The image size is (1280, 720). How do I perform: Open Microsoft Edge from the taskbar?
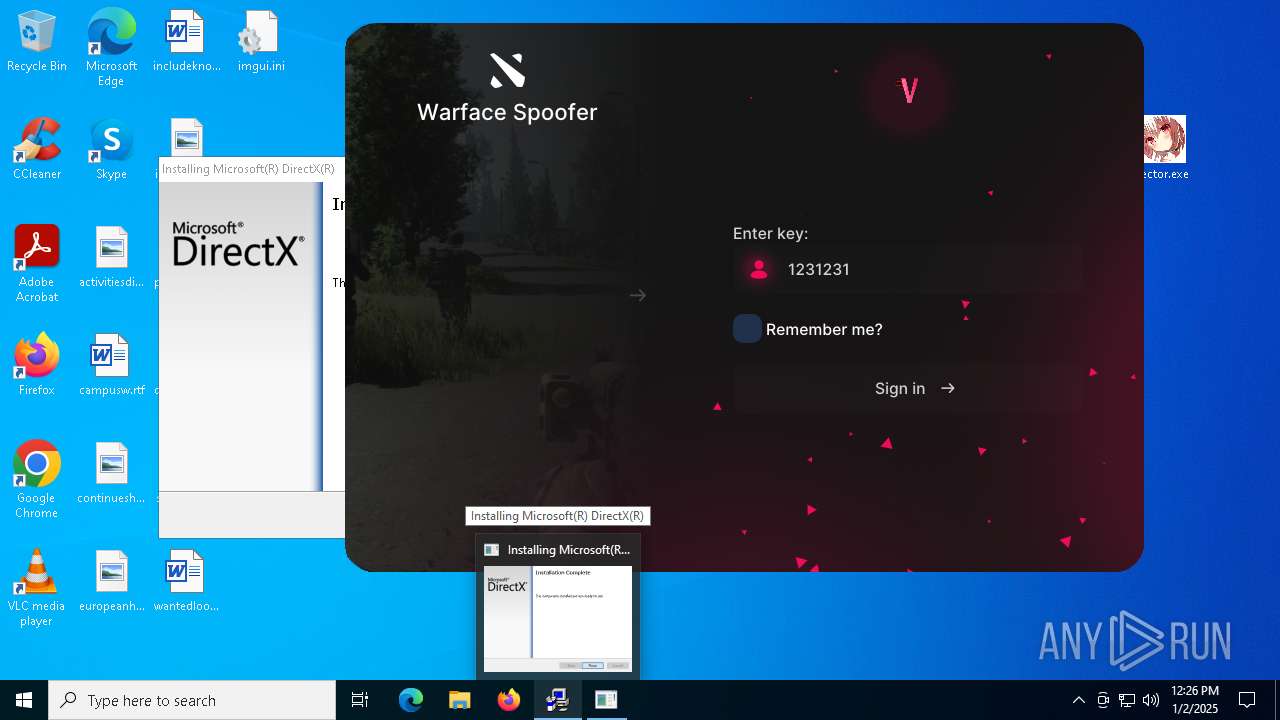pyautogui.click(x=411, y=700)
